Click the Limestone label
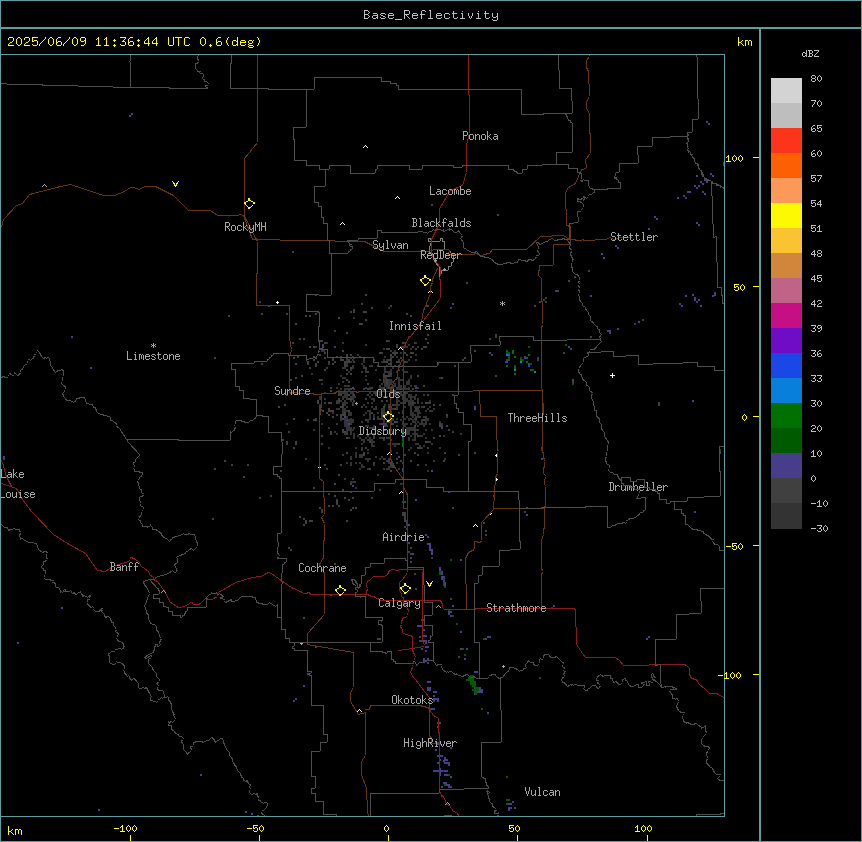862x842 pixels. (153, 356)
